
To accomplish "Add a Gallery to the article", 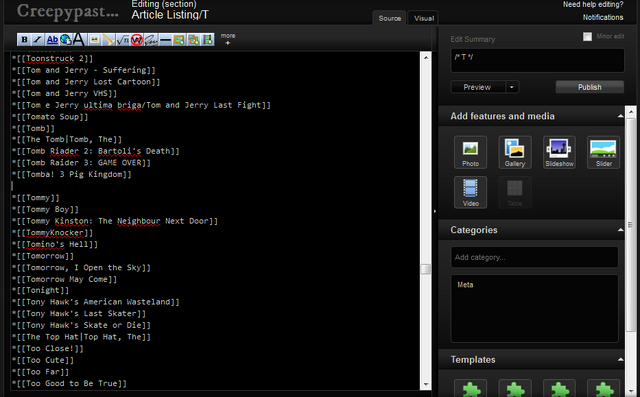I will click(x=515, y=152).
